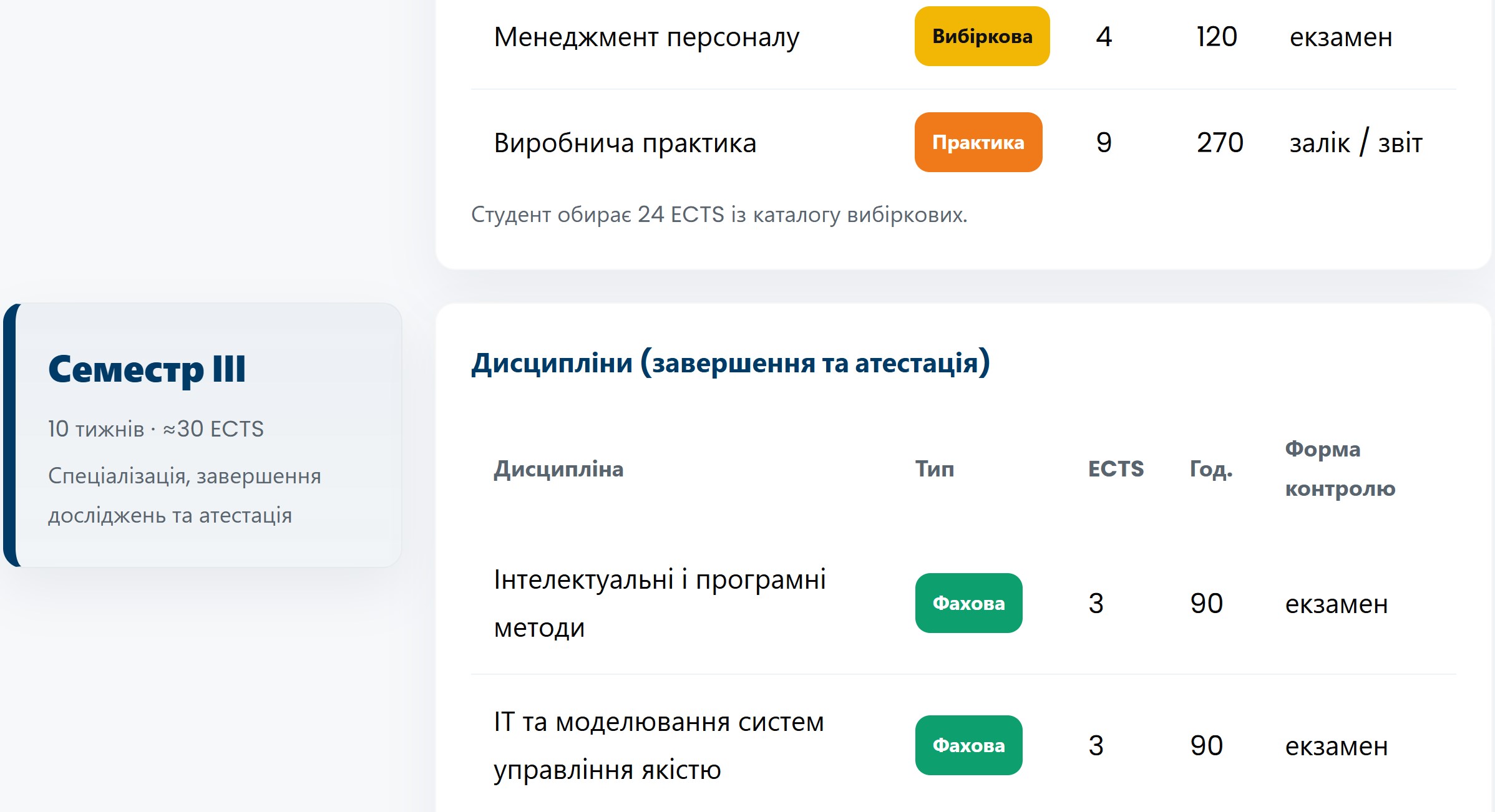Viewport: 1495px width, 812px height.
Task: Click the orange Практика badge
Action: (x=978, y=143)
